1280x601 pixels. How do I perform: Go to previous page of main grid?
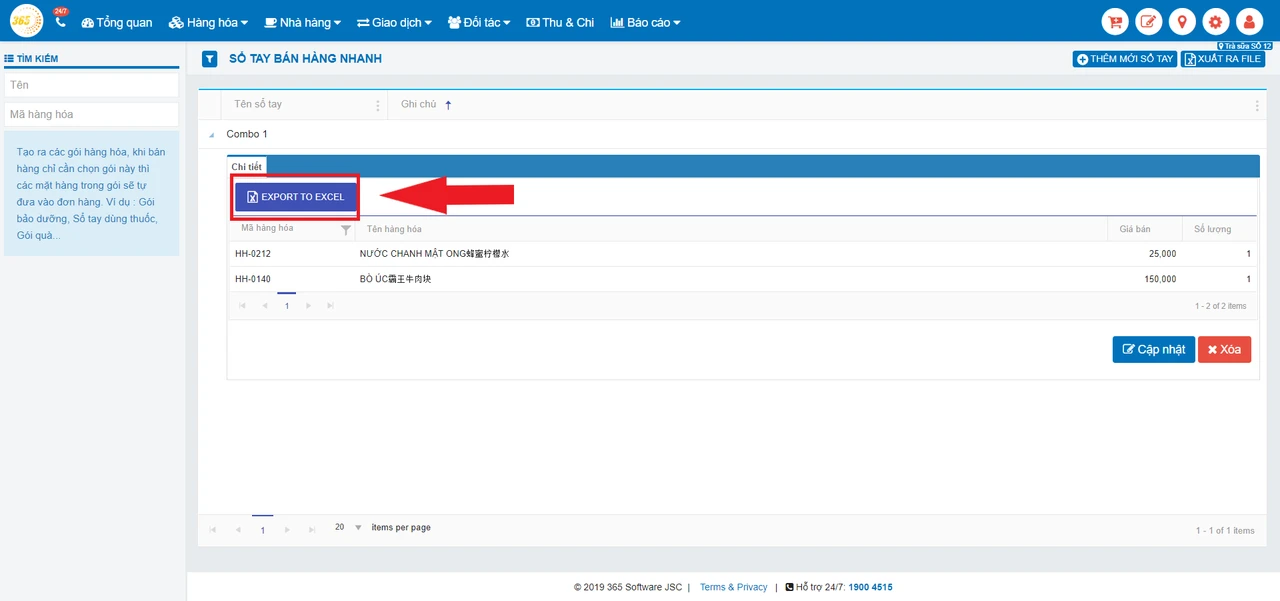[238, 529]
